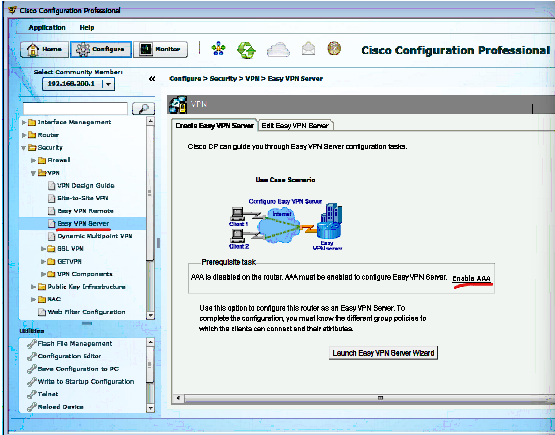Click the community network topology icon
Screen dimensions: 555x435
point(218,49)
